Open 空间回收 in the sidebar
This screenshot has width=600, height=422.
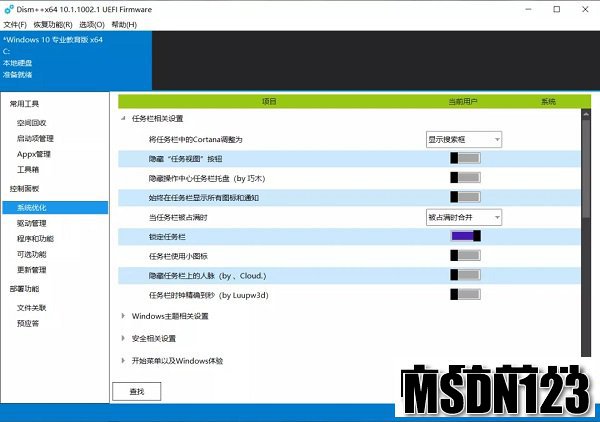coord(31,123)
